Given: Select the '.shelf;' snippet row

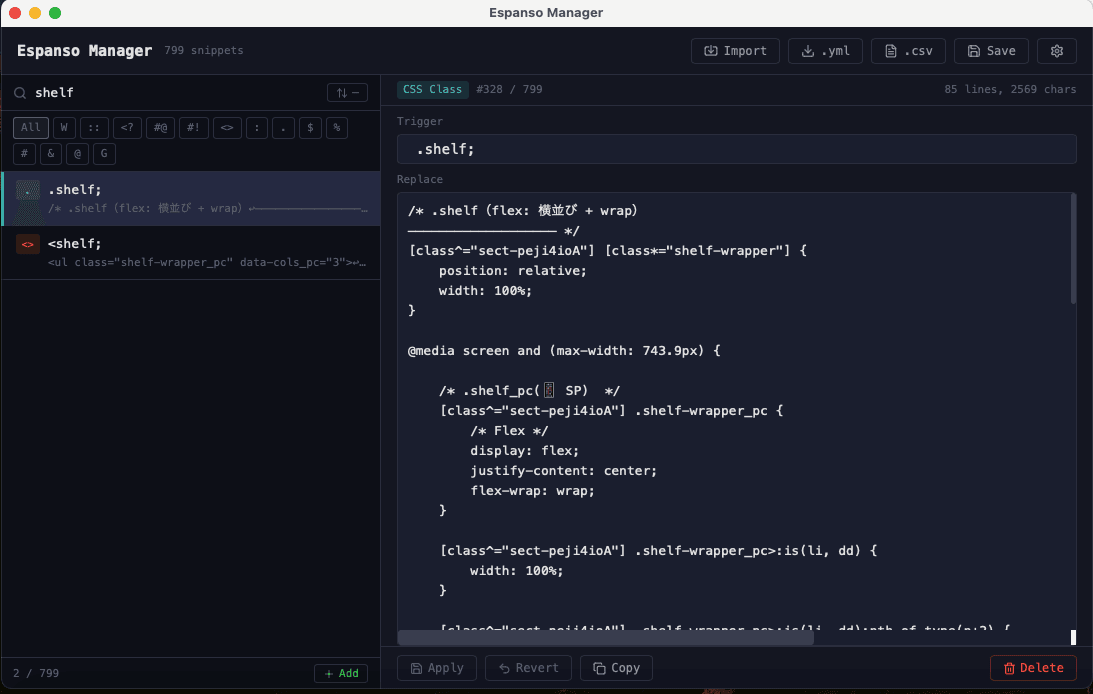Looking at the screenshot, I should pyautogui.click(x=191, y=199).
